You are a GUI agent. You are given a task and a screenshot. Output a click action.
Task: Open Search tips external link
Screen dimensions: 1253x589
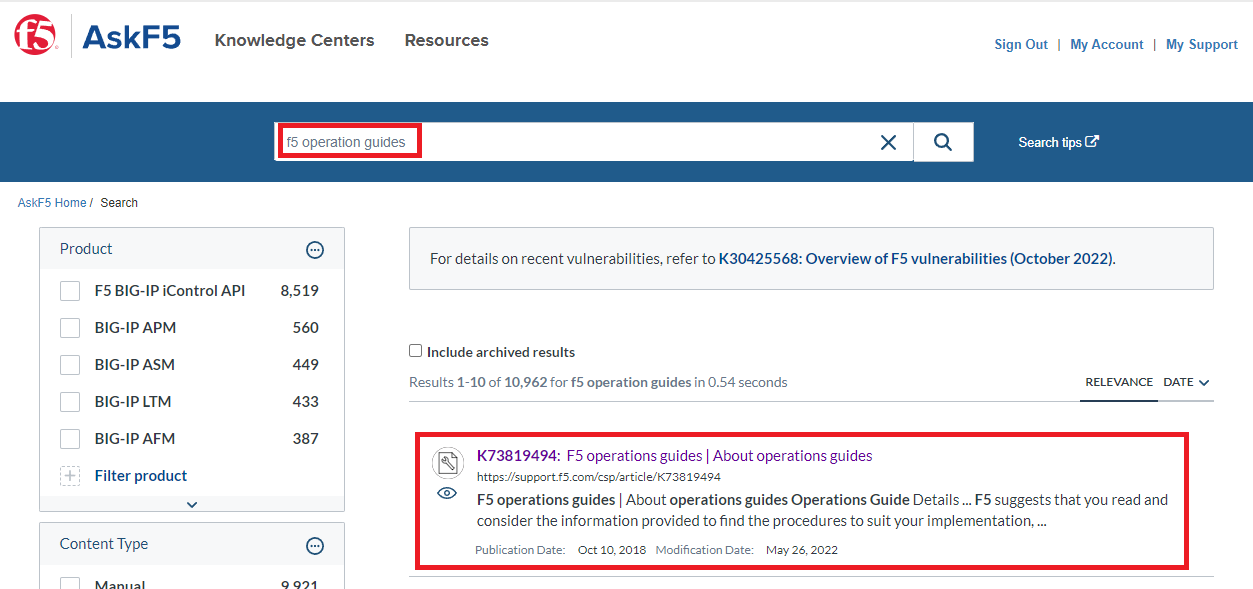pos(1058,142)
